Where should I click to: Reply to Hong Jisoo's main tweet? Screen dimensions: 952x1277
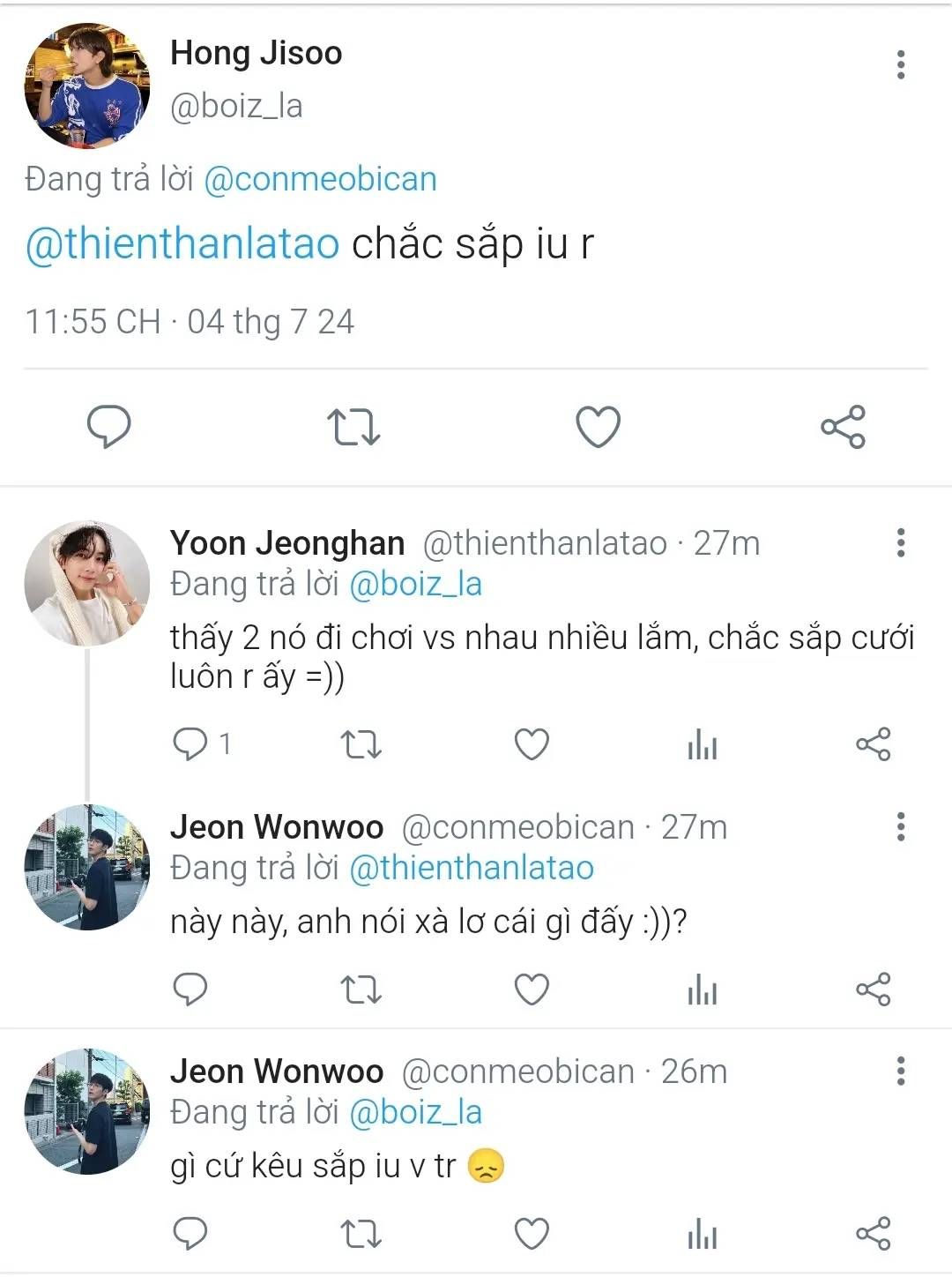[109, 427]
